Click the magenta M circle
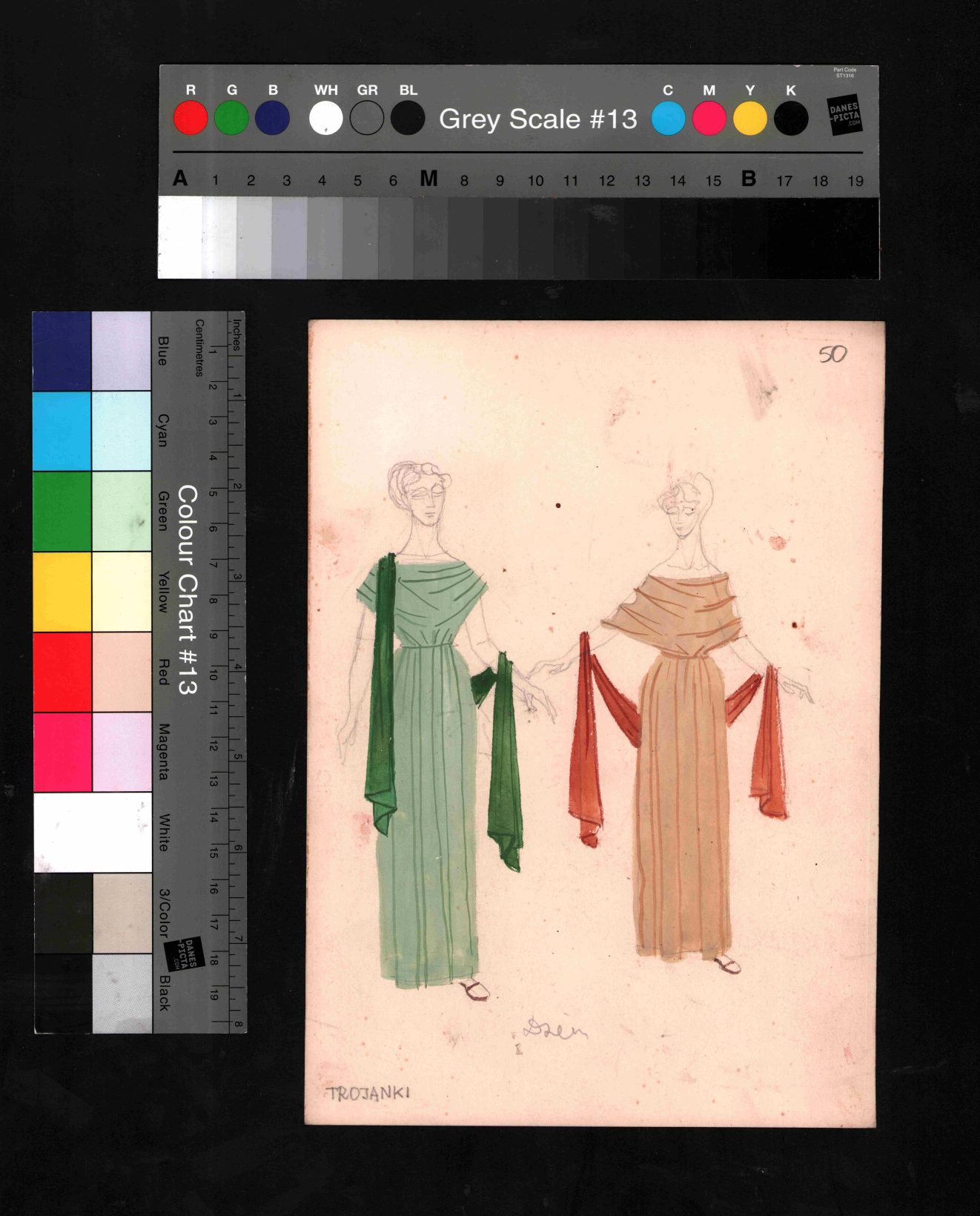980x1216 pixels. [709, 119]
